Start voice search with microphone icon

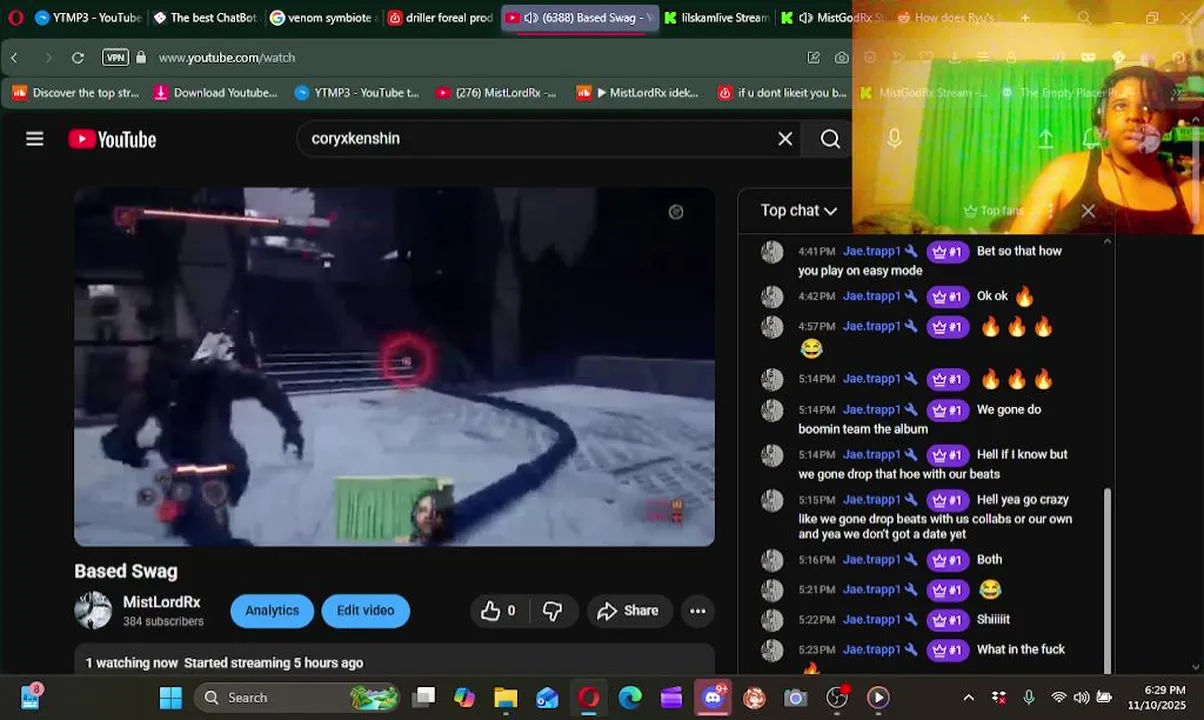894,139
